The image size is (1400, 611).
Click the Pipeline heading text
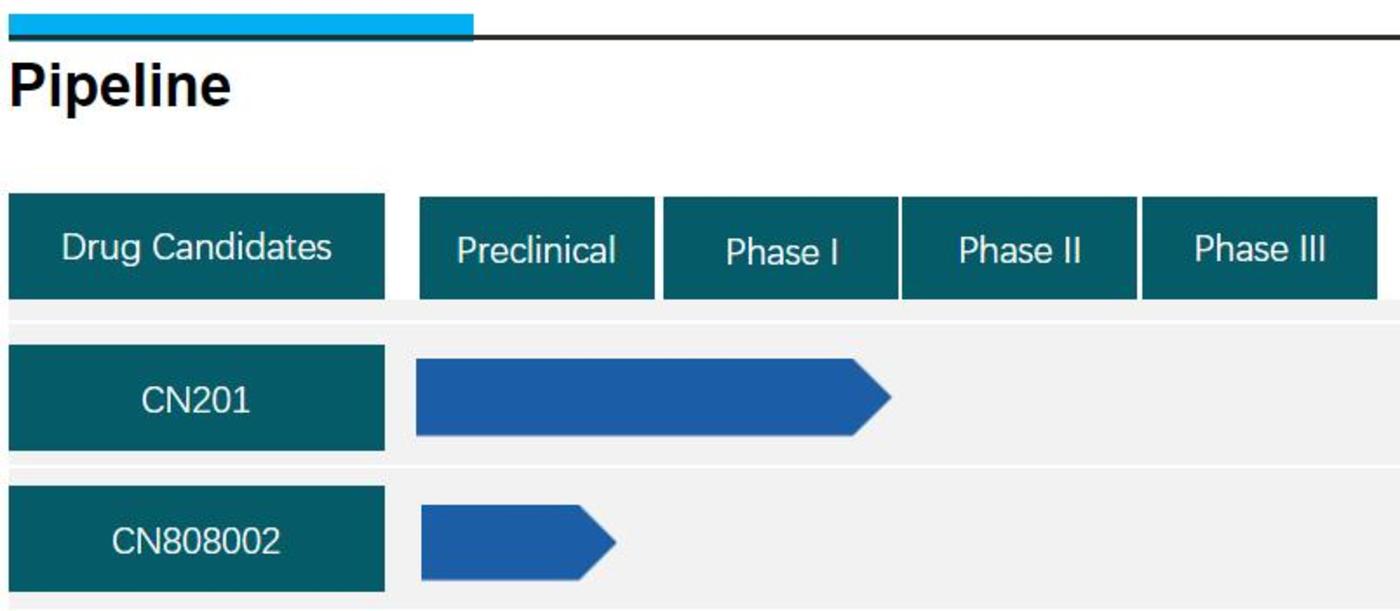[120, 86]
